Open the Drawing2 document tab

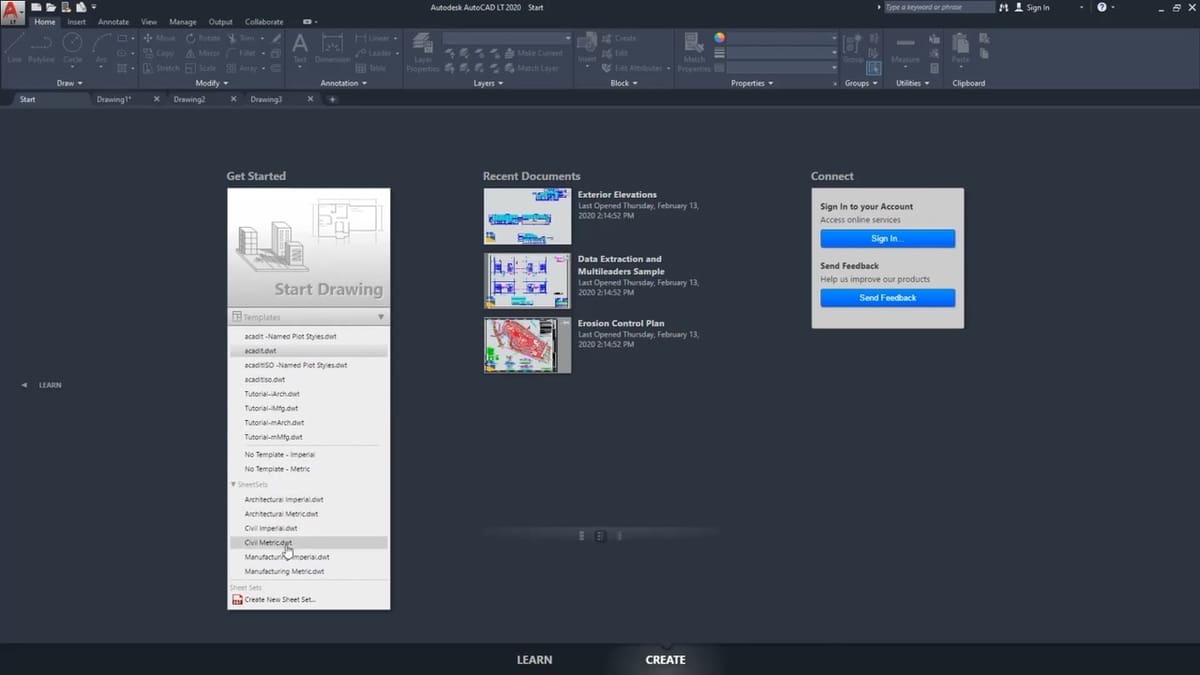click(189, 99)
